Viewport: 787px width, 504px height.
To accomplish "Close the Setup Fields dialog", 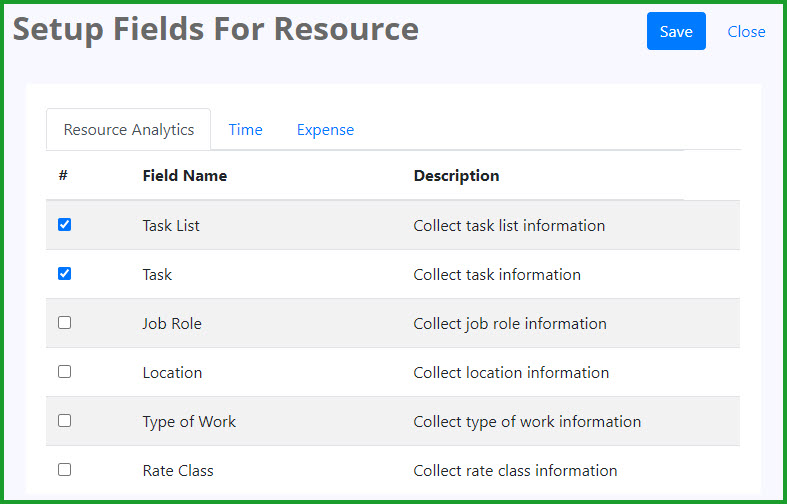I will click(x=746, y=32).
